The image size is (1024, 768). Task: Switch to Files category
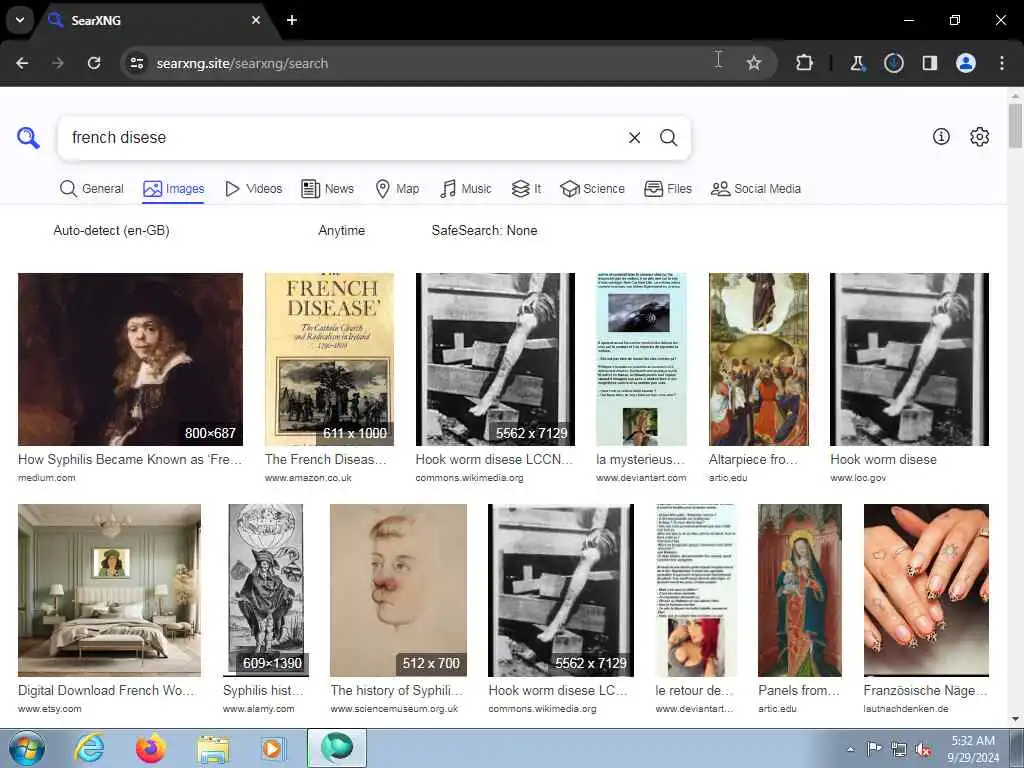pos(667,189)
